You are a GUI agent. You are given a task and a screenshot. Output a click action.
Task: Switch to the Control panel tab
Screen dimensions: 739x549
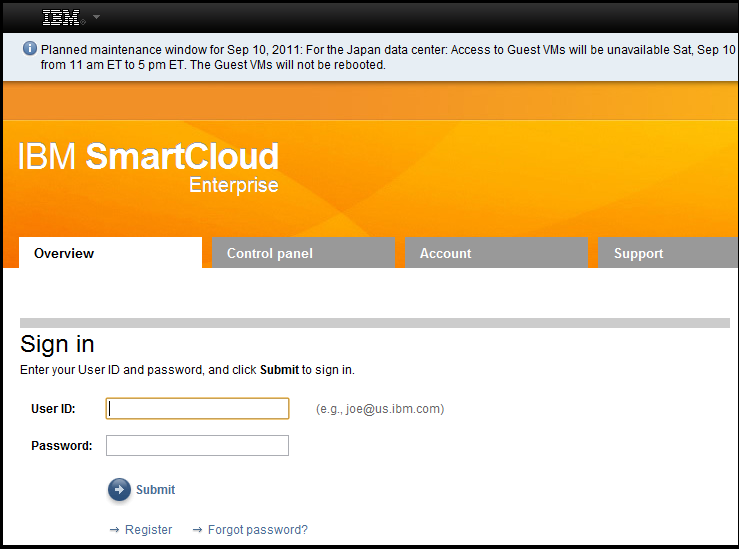click(303, 253)
